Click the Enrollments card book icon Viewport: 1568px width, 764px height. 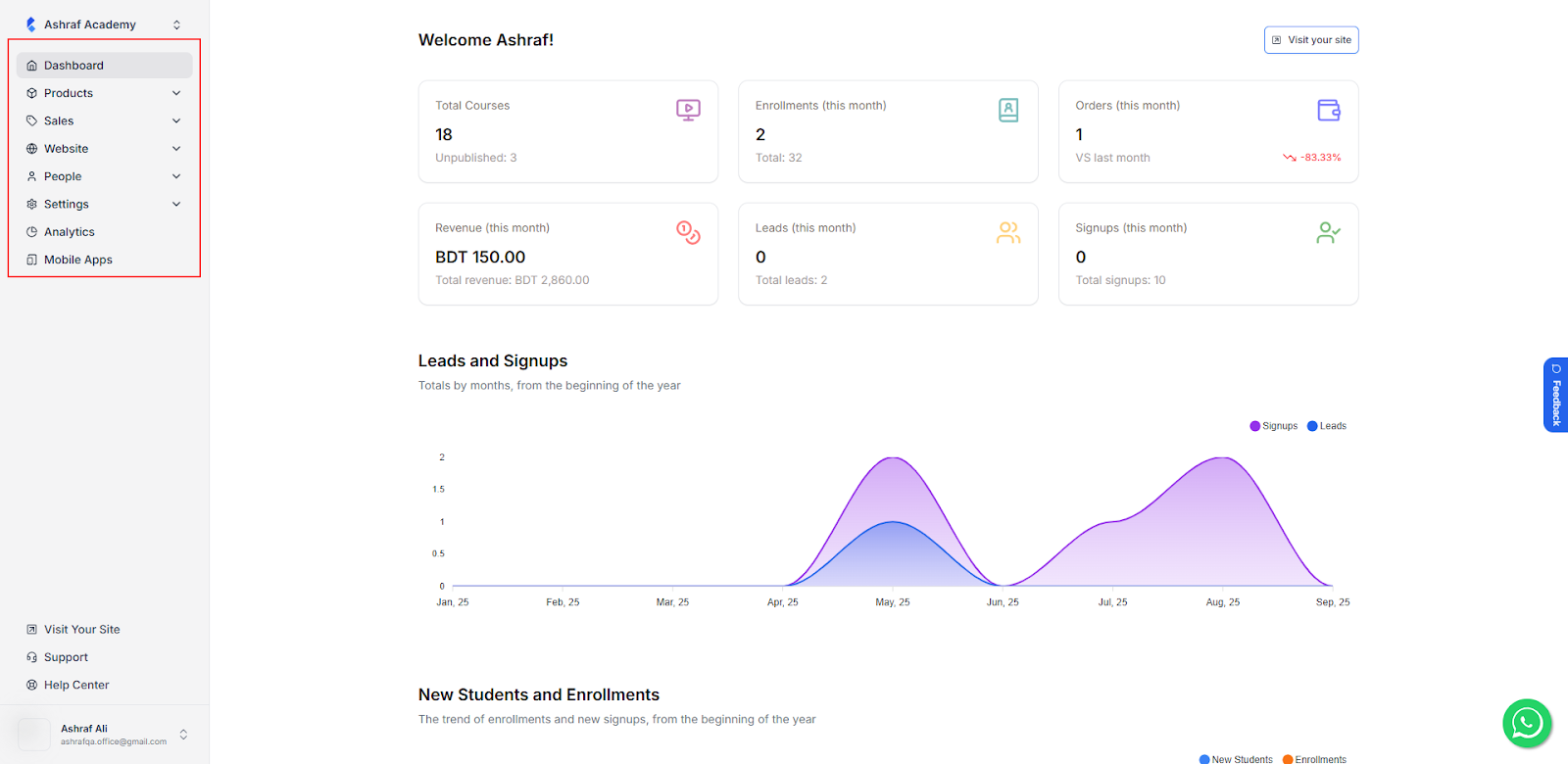[x=1007, y=111]
